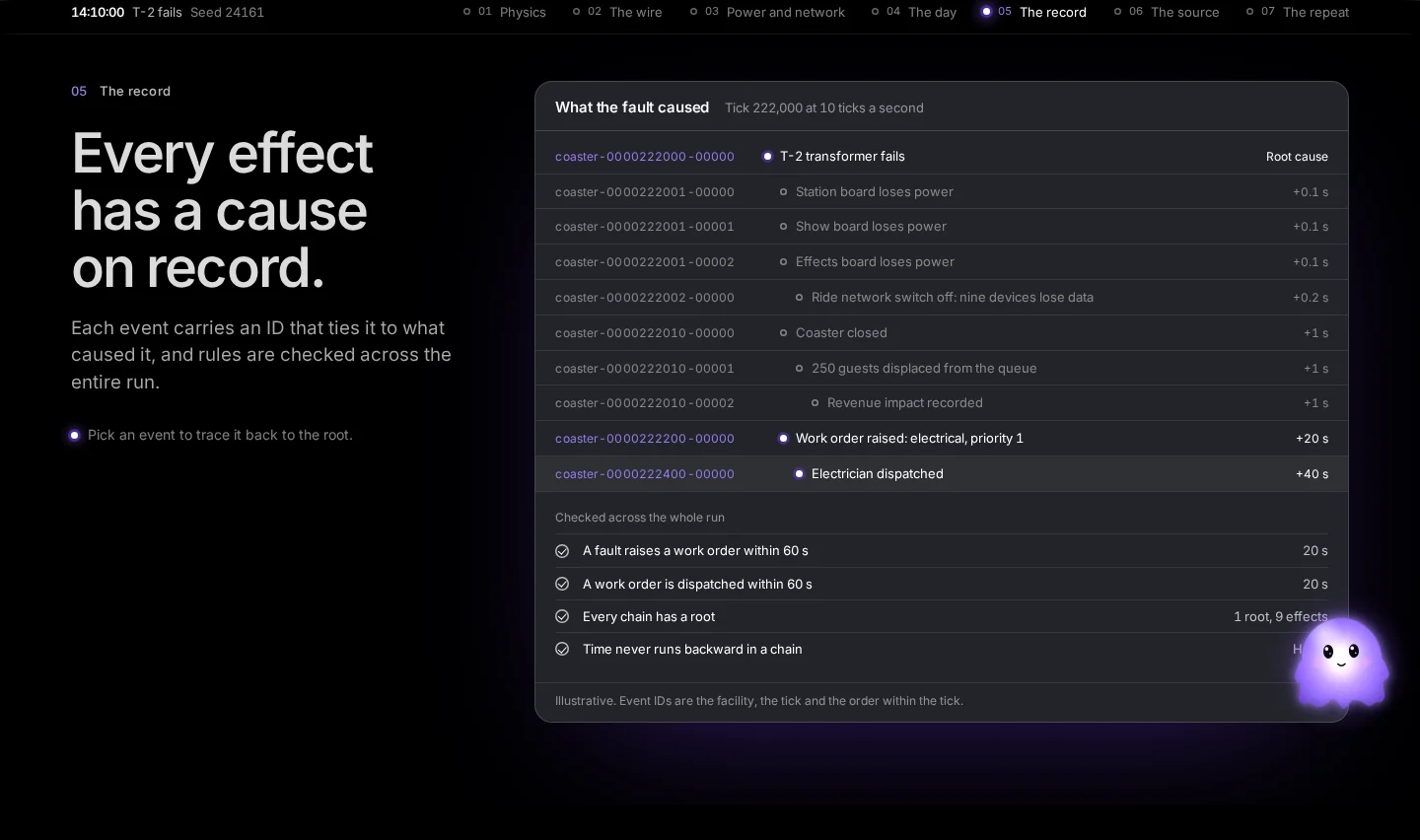The height and width of the screenshot is (840, 1420).
Task: Click the 'T-2 fails' status text
Action: click(157, 12)
